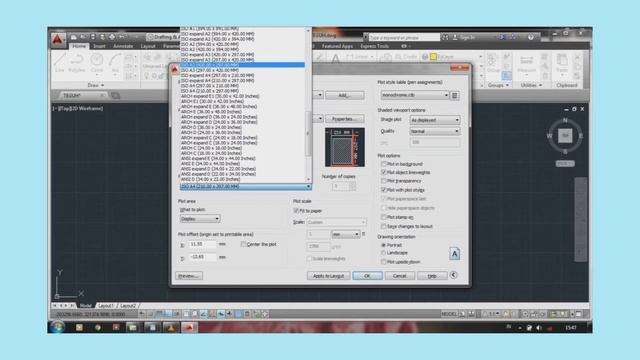Switch to the Insert ribbon tab

99,46
